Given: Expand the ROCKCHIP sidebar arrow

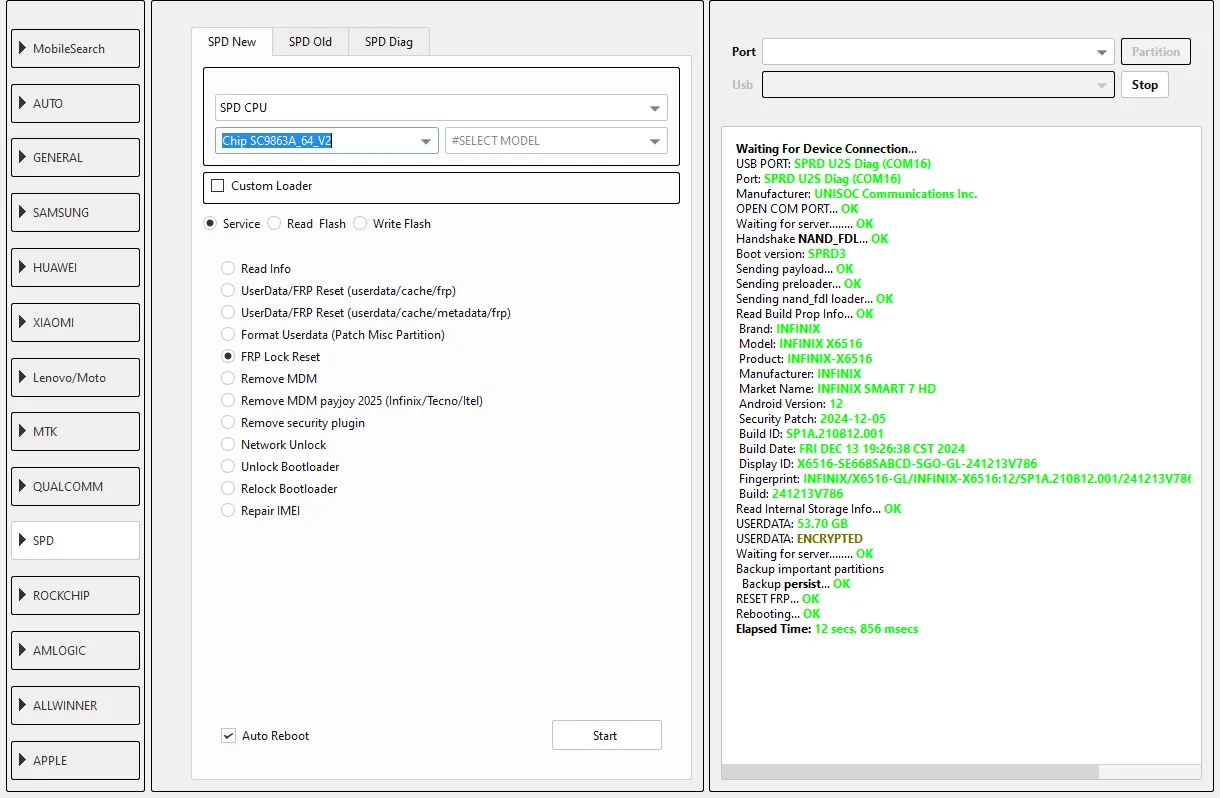Looking at the screenshot, I should [23, 596].
